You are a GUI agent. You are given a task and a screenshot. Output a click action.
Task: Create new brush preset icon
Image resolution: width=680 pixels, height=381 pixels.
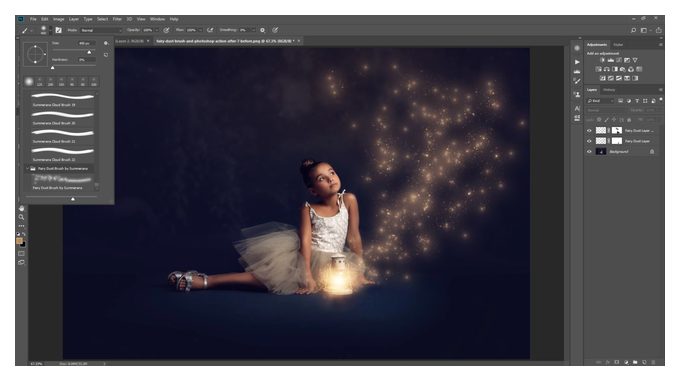coord(106,55)
